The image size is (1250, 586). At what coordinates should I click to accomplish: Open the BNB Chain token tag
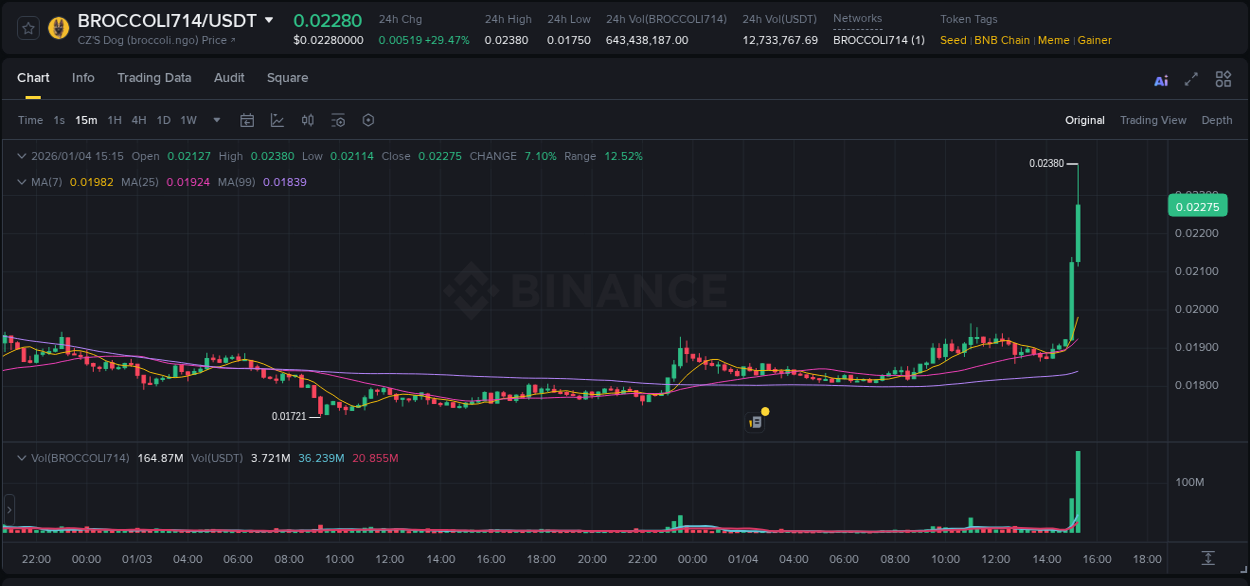(x=1002, y=40)
